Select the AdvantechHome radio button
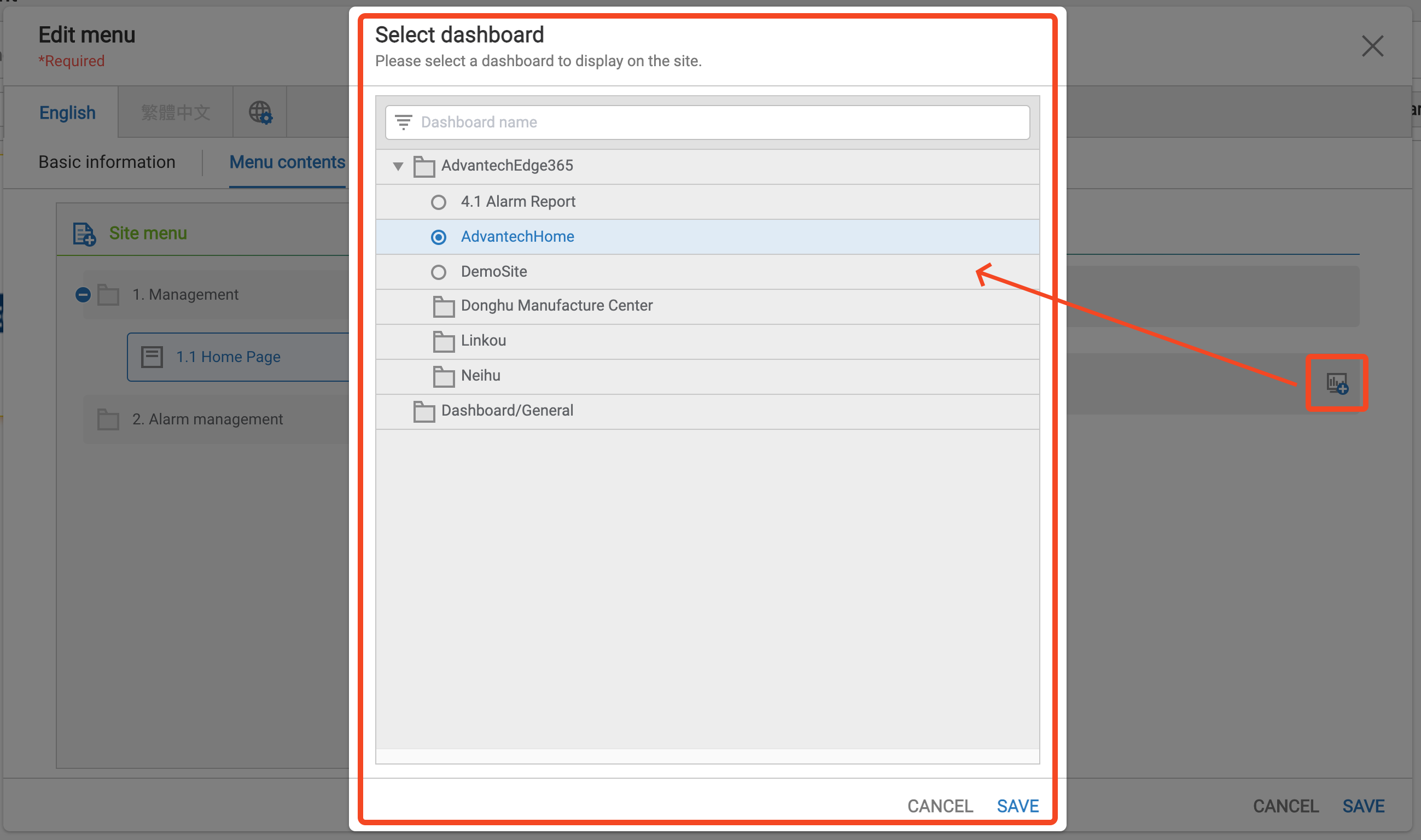This screenshot has width=1421, height=840. [438, 237]
